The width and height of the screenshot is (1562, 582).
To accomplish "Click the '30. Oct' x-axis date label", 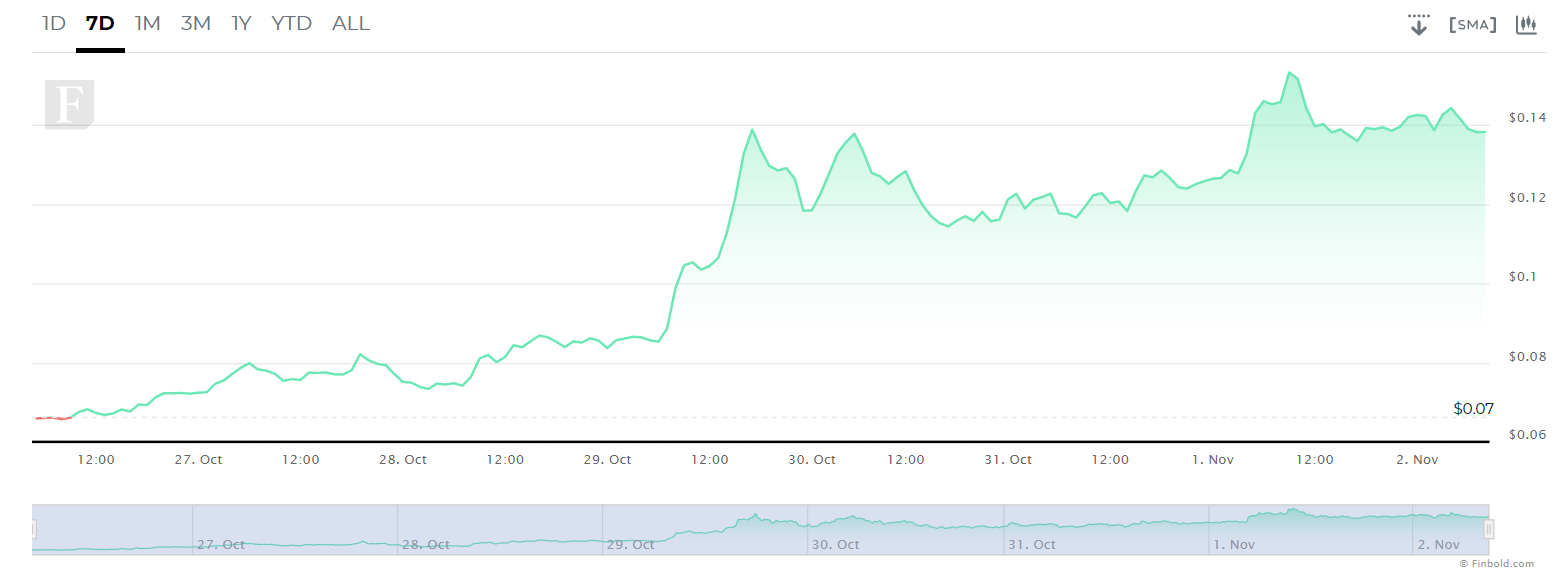I will 811,460.
